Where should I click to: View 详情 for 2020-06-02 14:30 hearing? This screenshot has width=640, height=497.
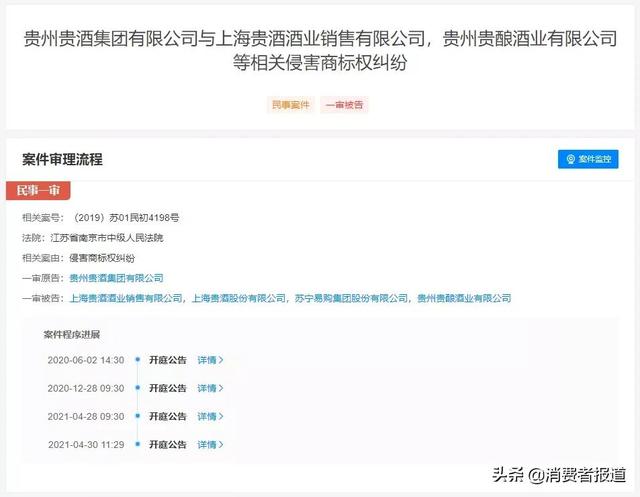click(210, 360)
